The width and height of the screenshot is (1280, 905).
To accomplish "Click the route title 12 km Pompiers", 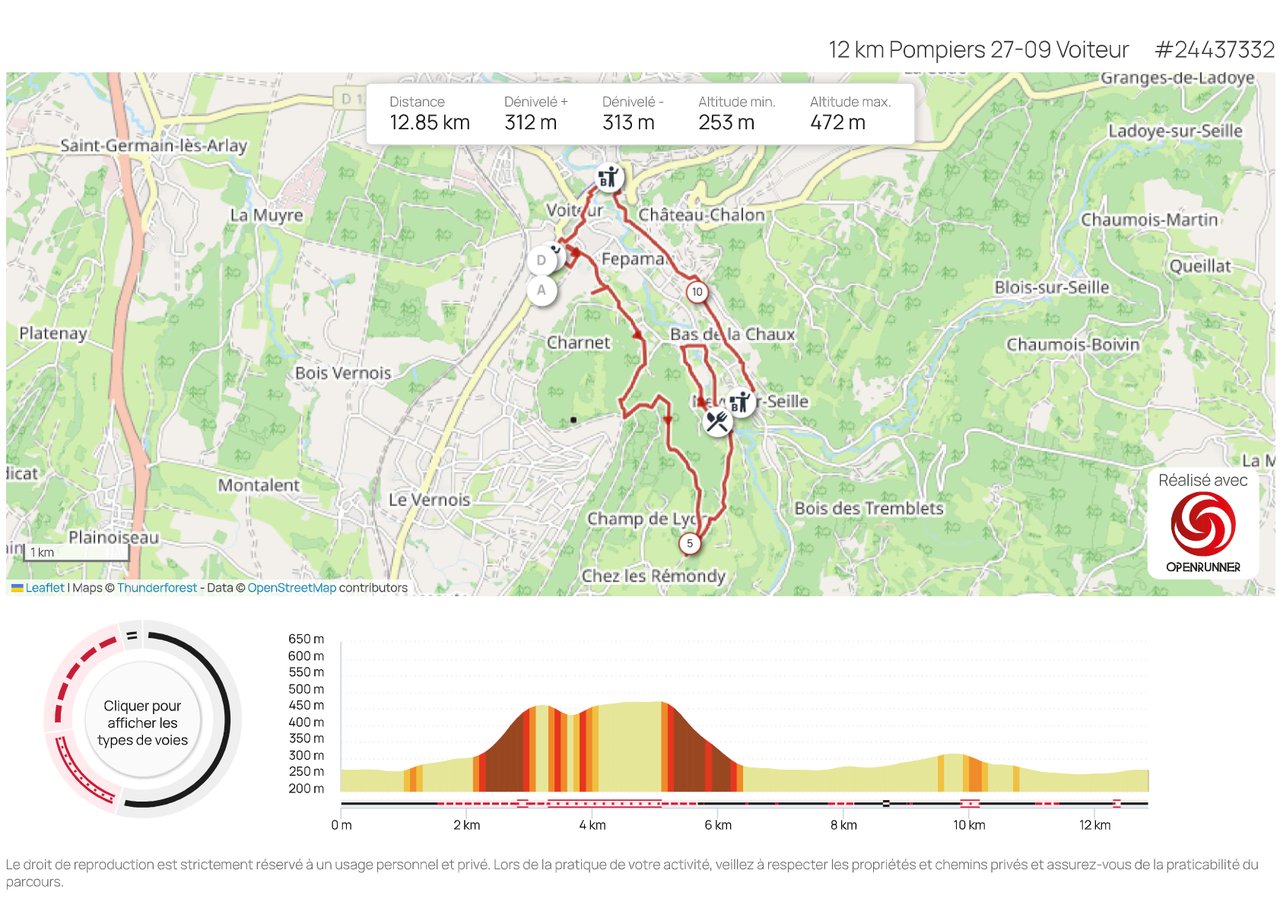I will (x=978, y=50).
